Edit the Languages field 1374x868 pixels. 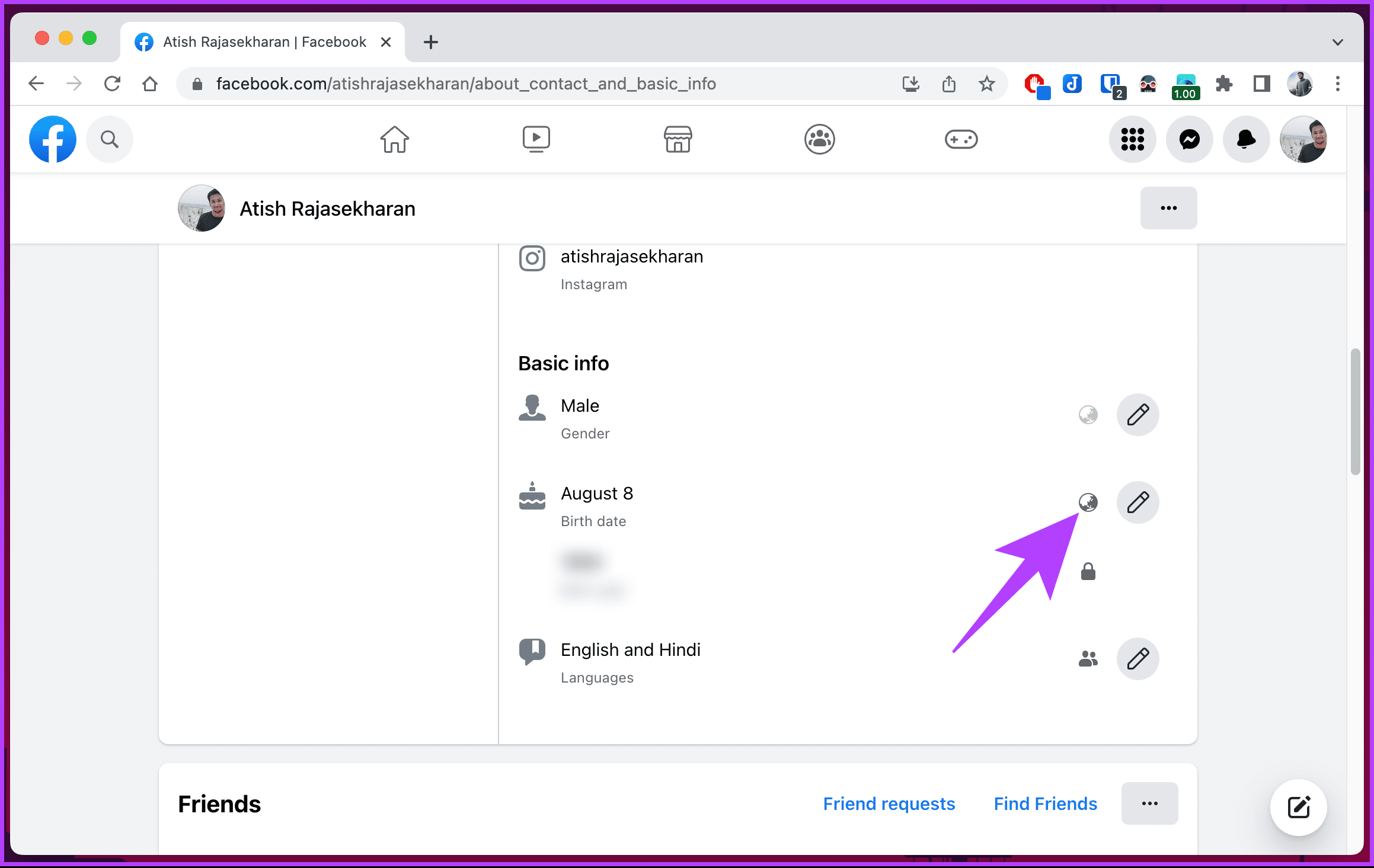(1138, 659)
